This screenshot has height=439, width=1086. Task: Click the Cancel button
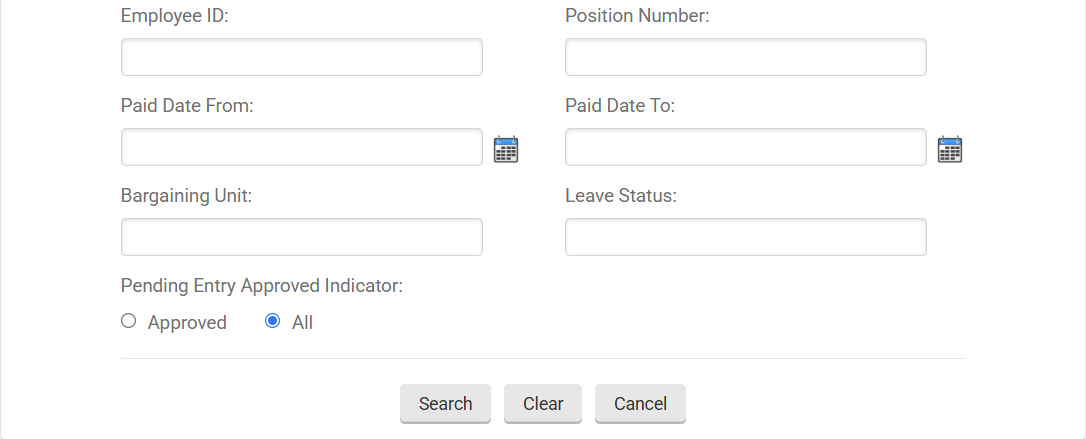click(x=640, y=403)
